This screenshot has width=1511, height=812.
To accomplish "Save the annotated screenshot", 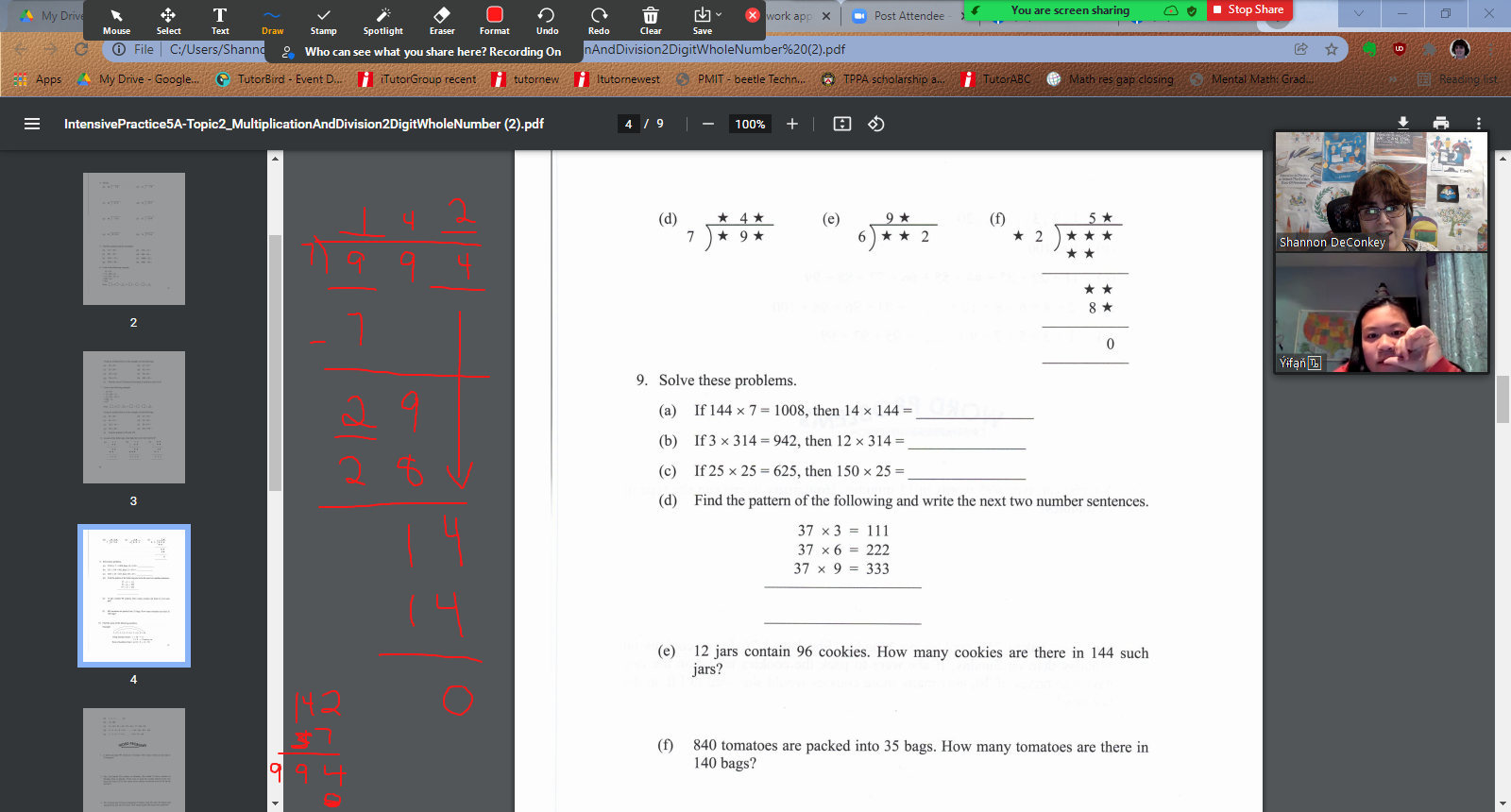I will pos(702,21).
